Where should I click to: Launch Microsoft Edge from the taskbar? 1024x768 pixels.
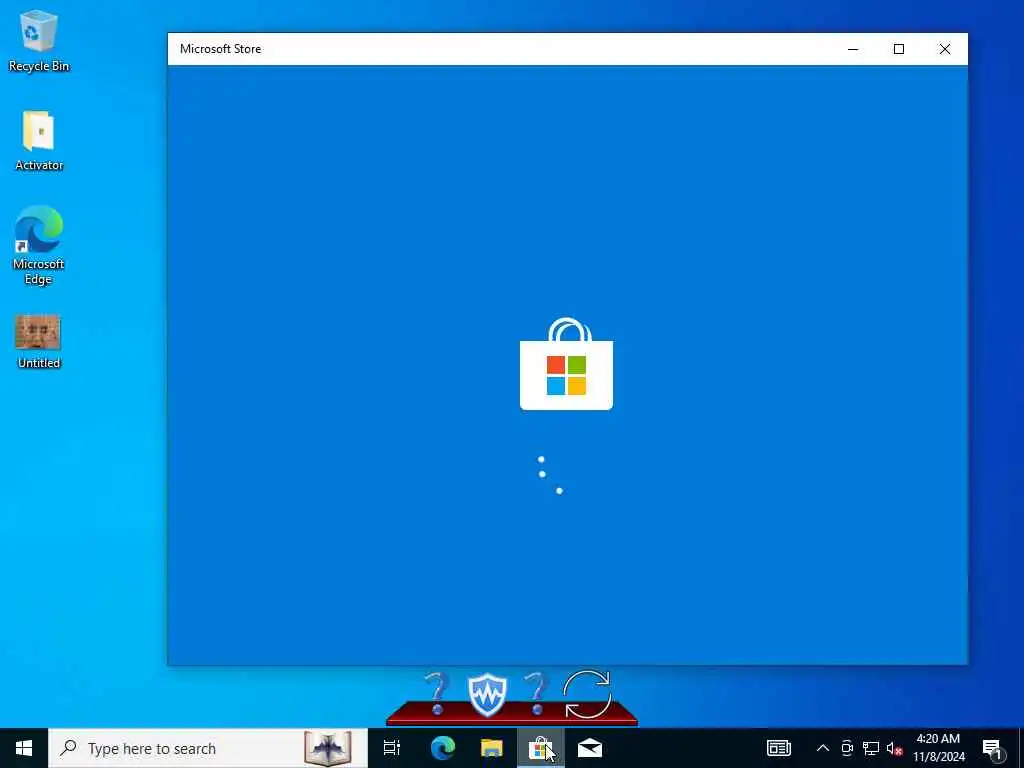(x=443, y=748)
